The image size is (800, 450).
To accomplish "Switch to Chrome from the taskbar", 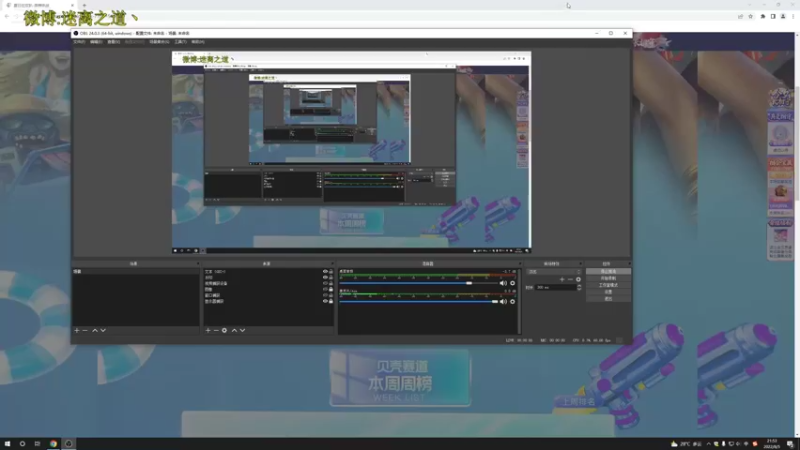I will click(x=53, y=444).
